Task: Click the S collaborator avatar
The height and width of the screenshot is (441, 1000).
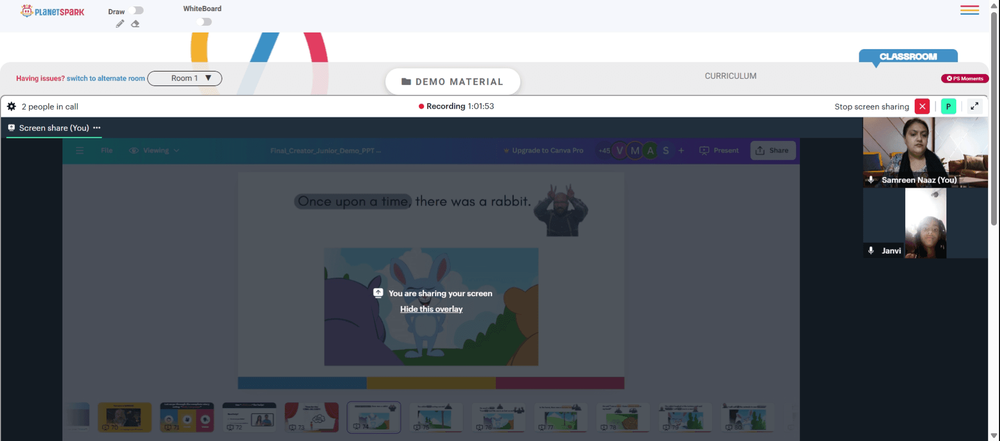Action: pos(666,151)
